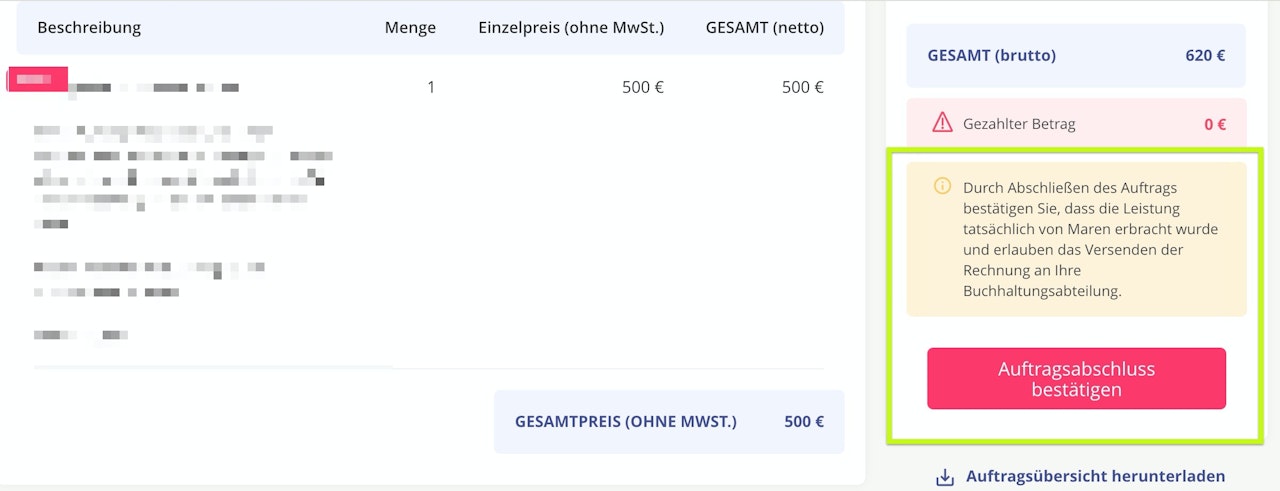Click the 0 € paid amount
This screenshot has height=491, width=1280.
point(1214,124)
